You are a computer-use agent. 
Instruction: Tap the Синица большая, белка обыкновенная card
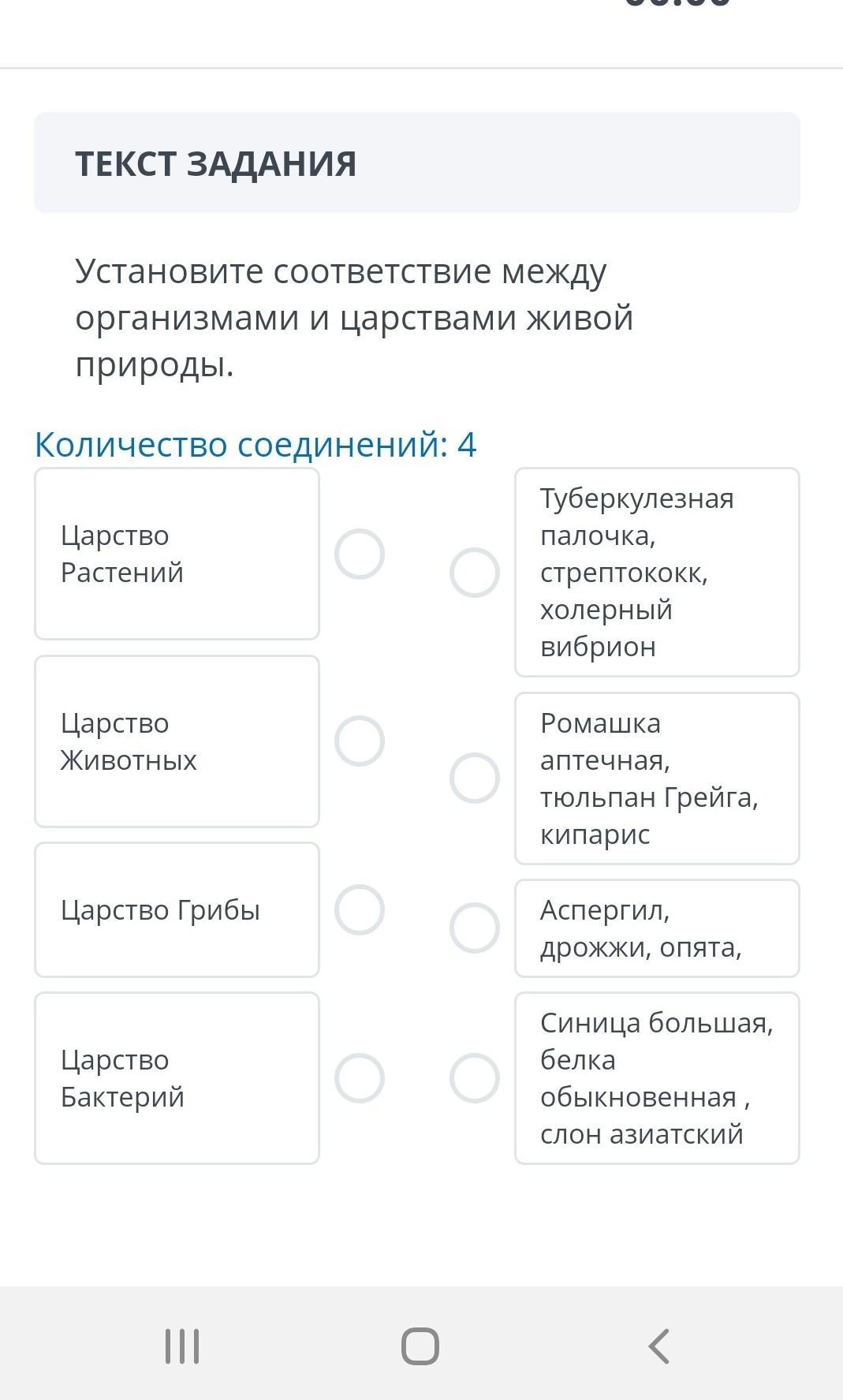657,1077
